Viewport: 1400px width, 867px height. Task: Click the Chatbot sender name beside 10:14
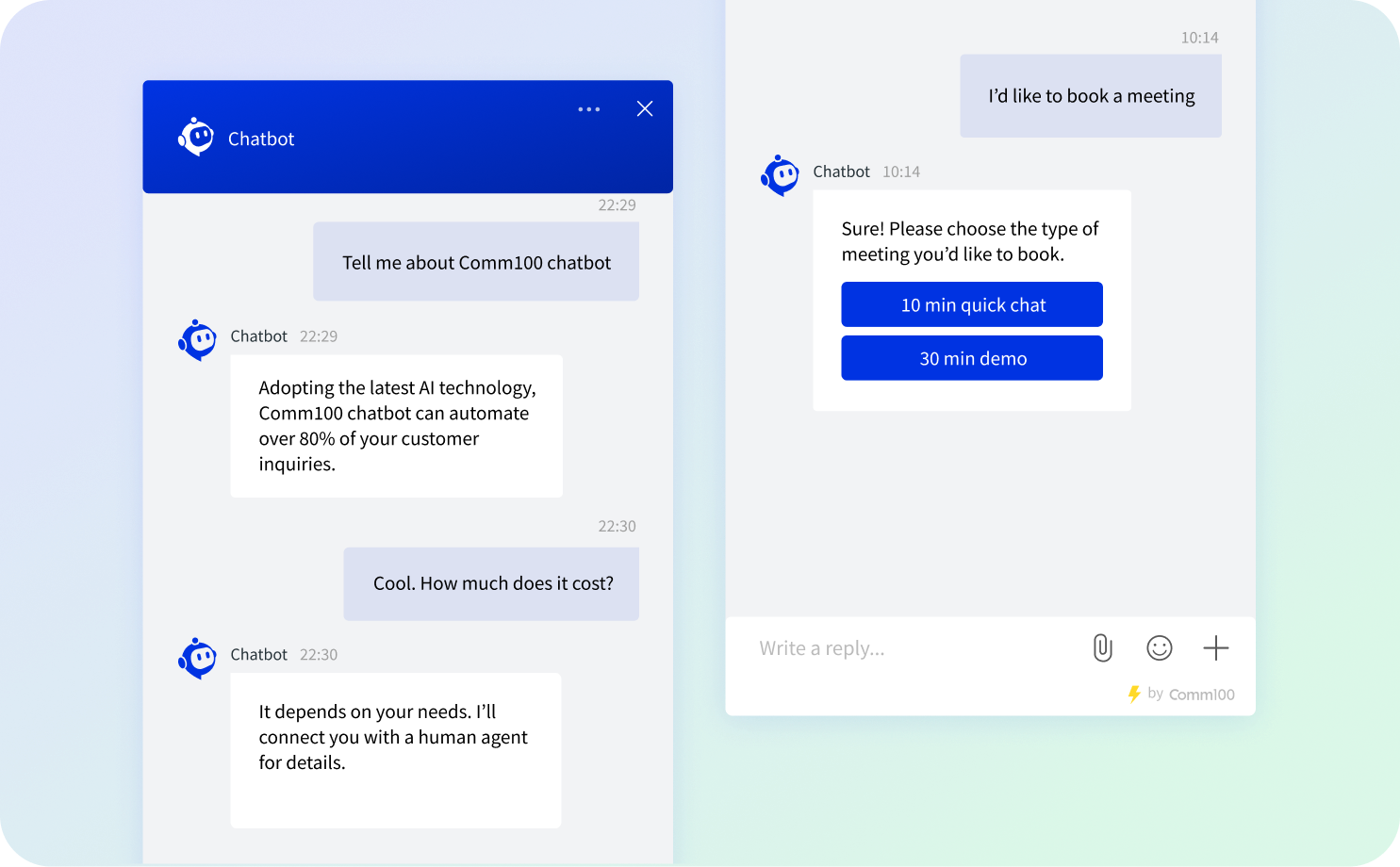[x=841, y=172]
